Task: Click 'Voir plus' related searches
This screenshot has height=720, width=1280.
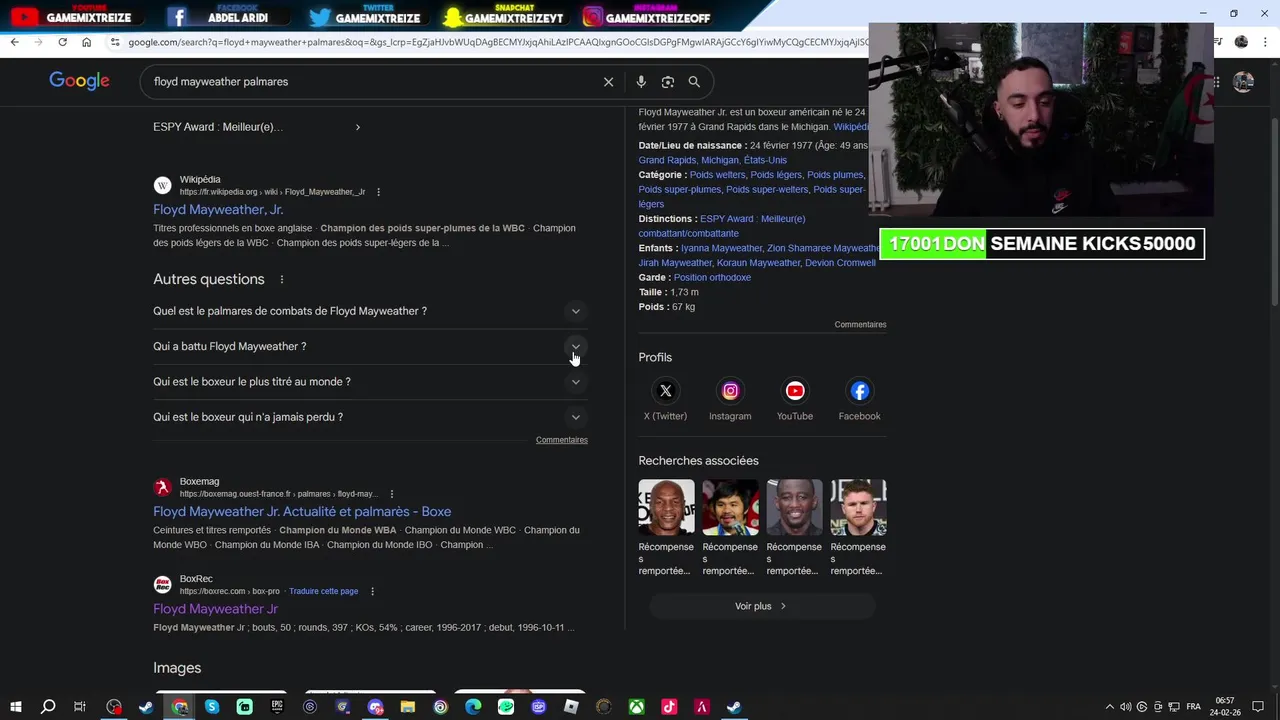Action: coord(761,606)
